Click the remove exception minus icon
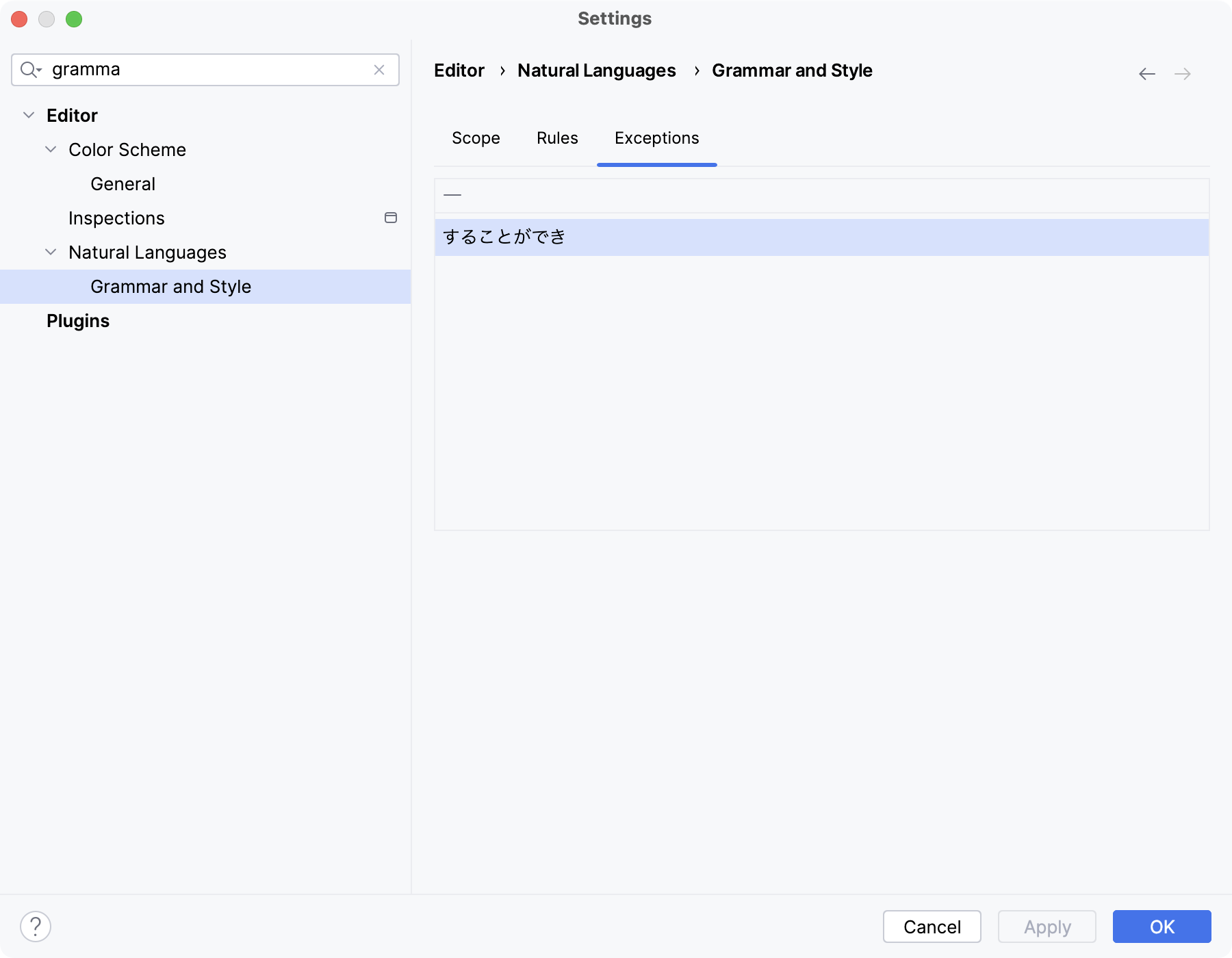This screenshot has height=958, width=1232. [452, 196]
